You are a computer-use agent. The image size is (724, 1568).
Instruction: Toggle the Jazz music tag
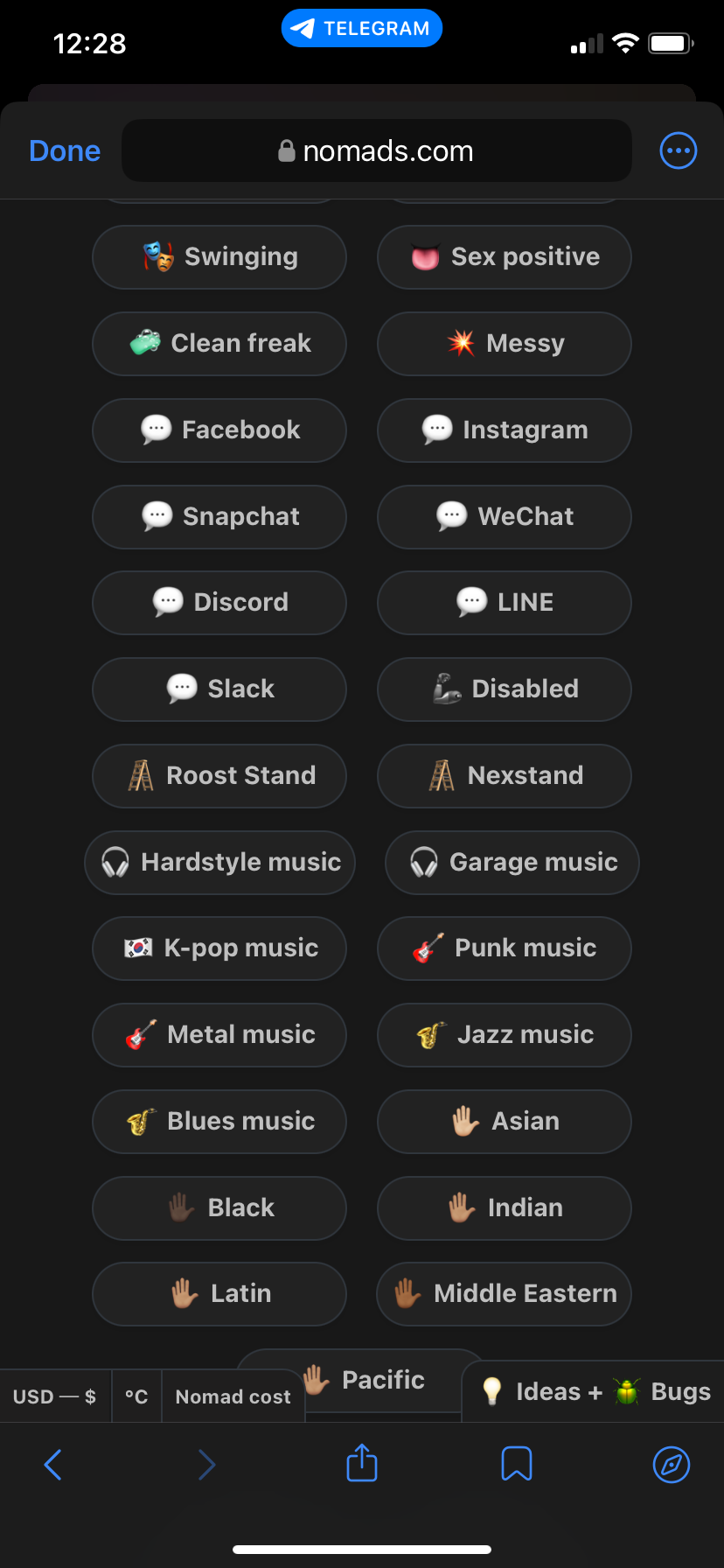[505, 1034]
